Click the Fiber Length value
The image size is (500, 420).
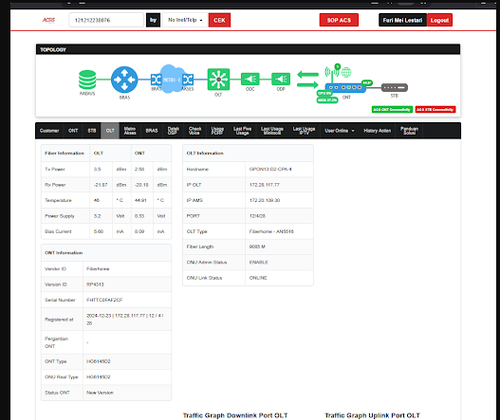point(257,247)
